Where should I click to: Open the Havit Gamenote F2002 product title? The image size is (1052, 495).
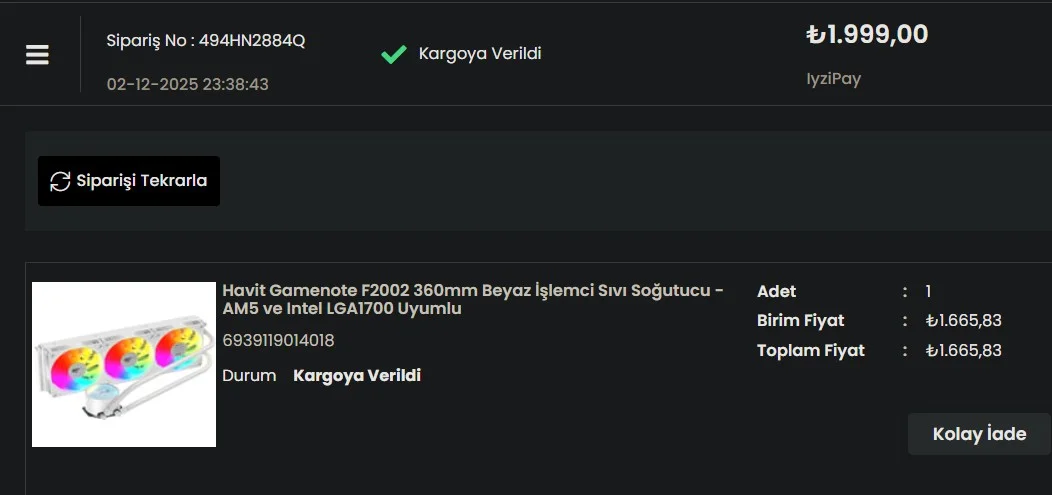(x=472, y=299)
